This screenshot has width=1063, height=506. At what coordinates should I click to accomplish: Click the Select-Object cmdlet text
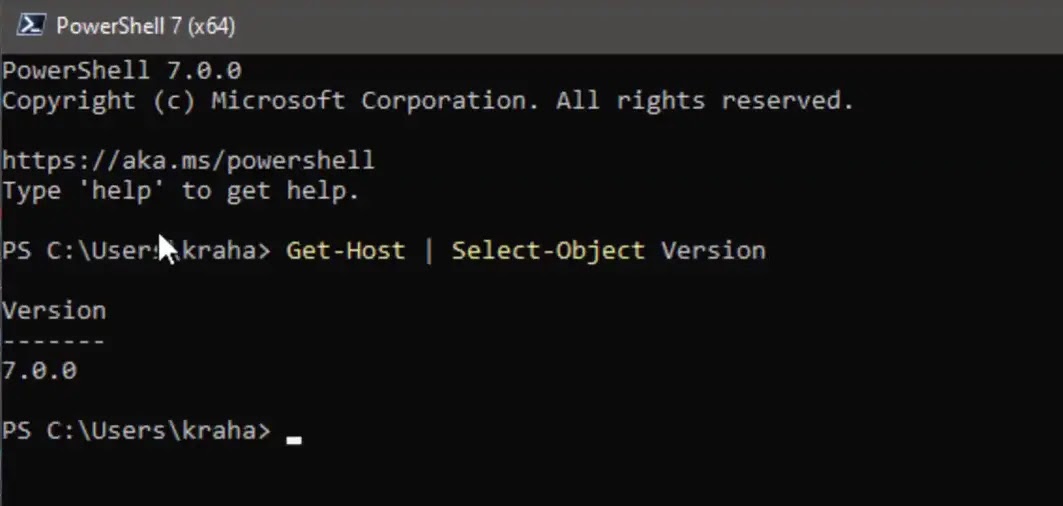(x=548, y=251)
